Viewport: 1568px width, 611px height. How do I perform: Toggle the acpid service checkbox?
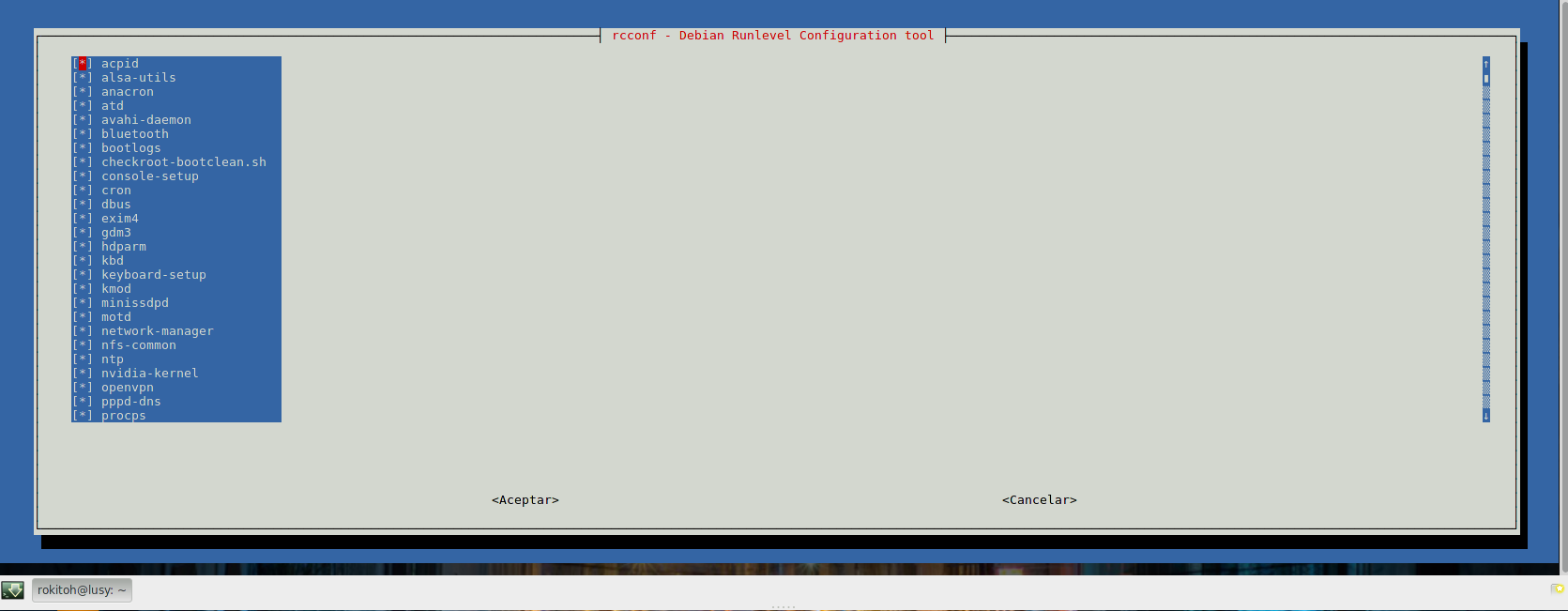pyautogui.click(x=83, y=64)
